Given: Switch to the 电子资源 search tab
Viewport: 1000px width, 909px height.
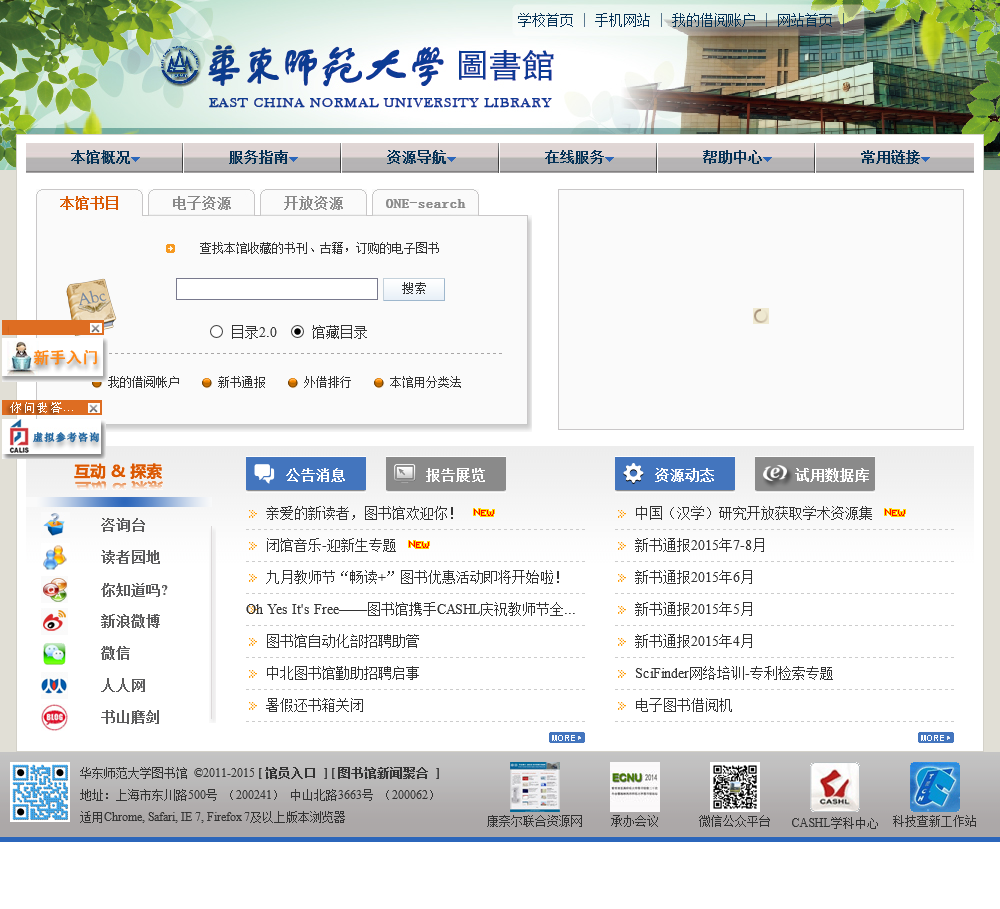Looking at the screenshot, I should tap(201, 204).
